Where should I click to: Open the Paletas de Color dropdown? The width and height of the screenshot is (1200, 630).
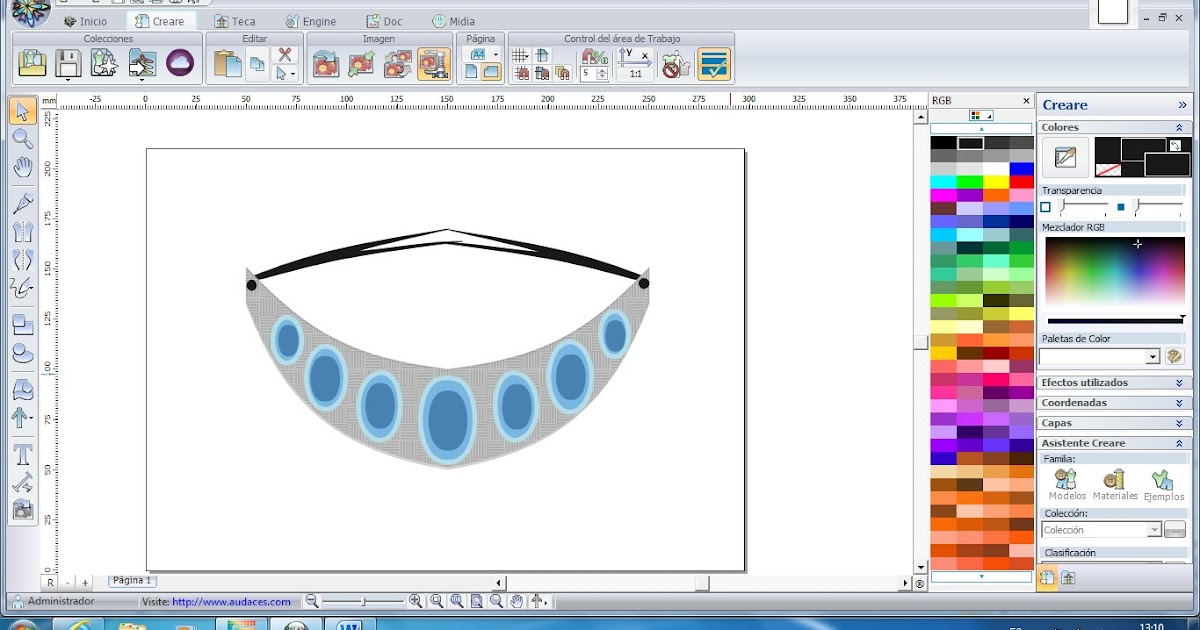(1152, 357)
